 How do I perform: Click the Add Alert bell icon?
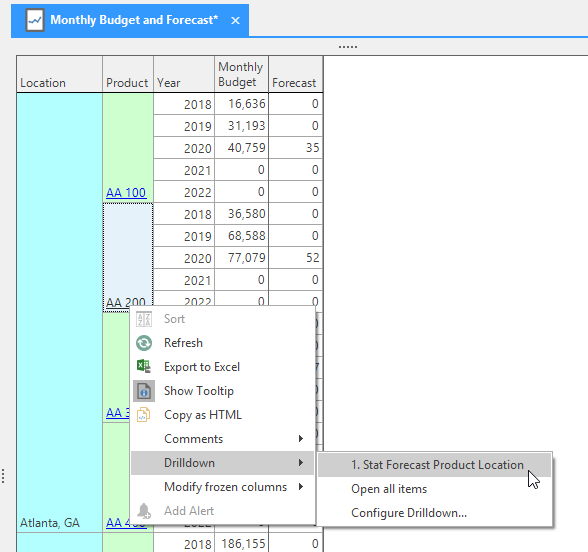tap(144, 511)
